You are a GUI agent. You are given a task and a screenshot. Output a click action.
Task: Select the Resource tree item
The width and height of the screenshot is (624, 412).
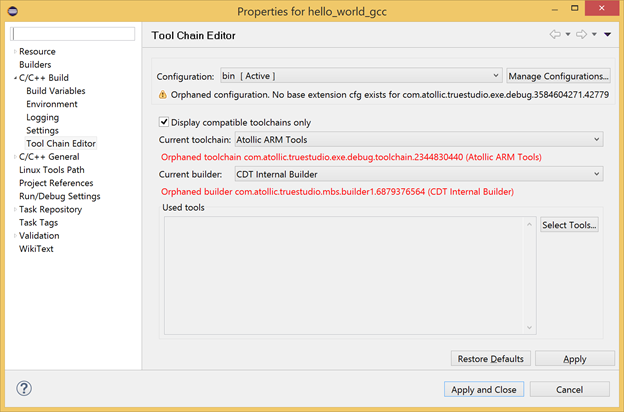coord(37,51)
